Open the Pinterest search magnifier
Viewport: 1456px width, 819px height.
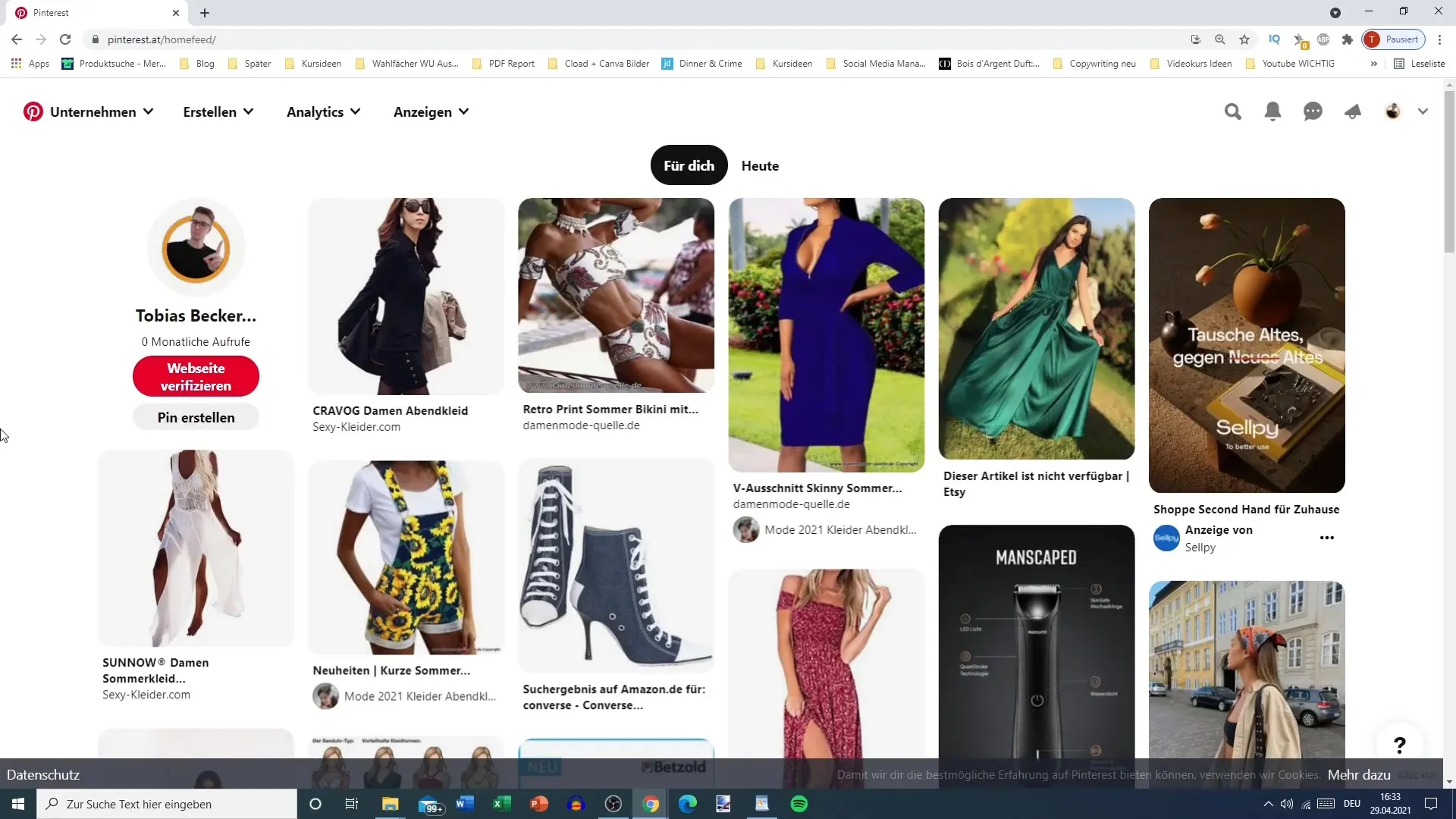point(1233,111)
